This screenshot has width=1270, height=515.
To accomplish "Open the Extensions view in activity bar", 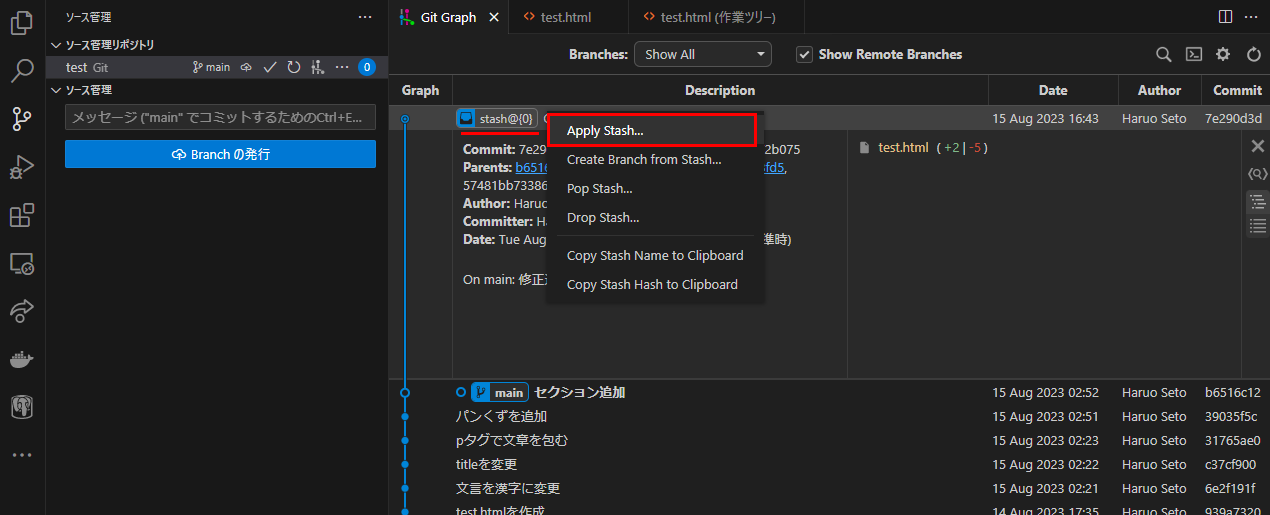I will pos(22,215).
